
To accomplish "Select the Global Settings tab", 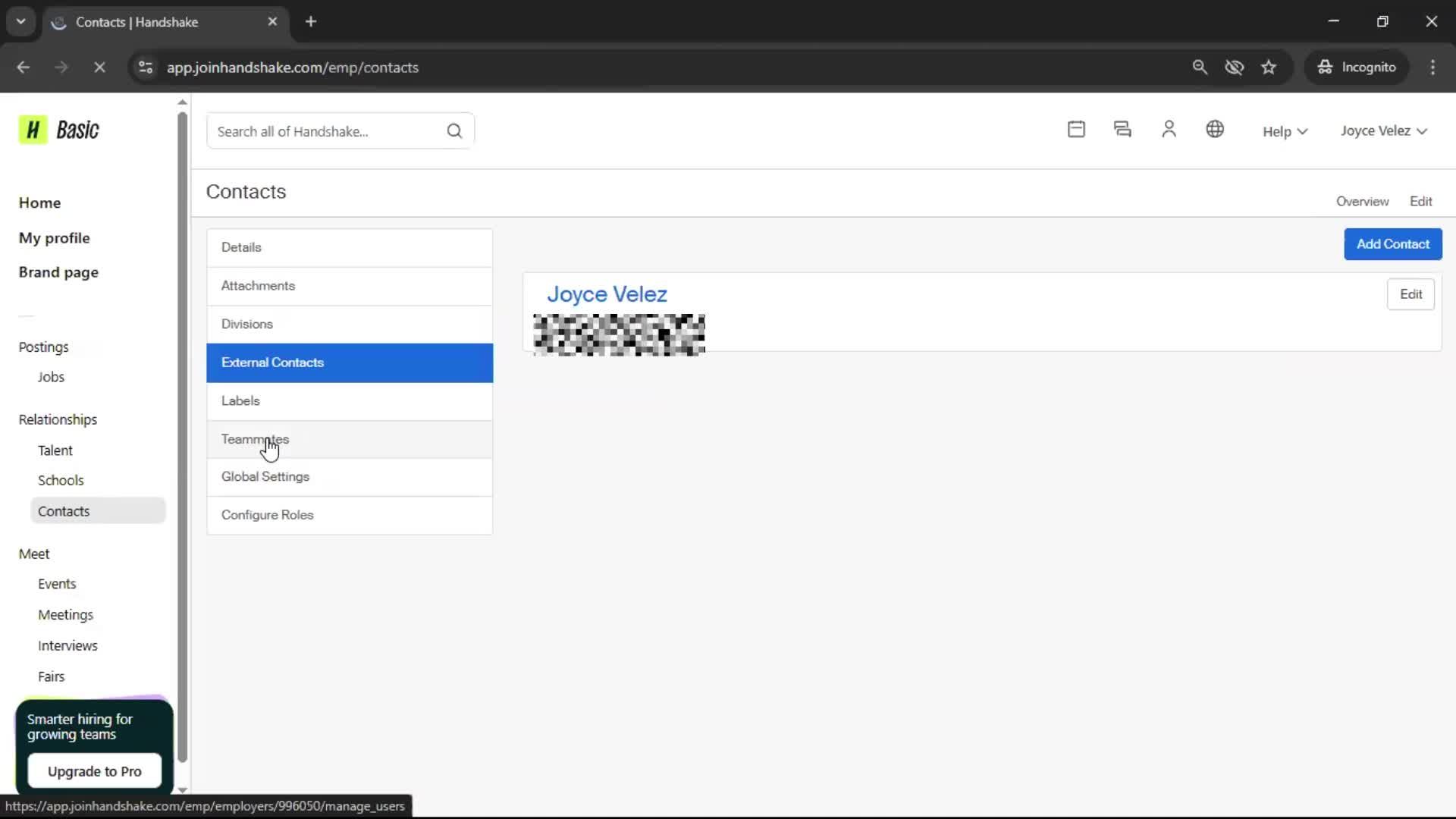I will (350, 477).
